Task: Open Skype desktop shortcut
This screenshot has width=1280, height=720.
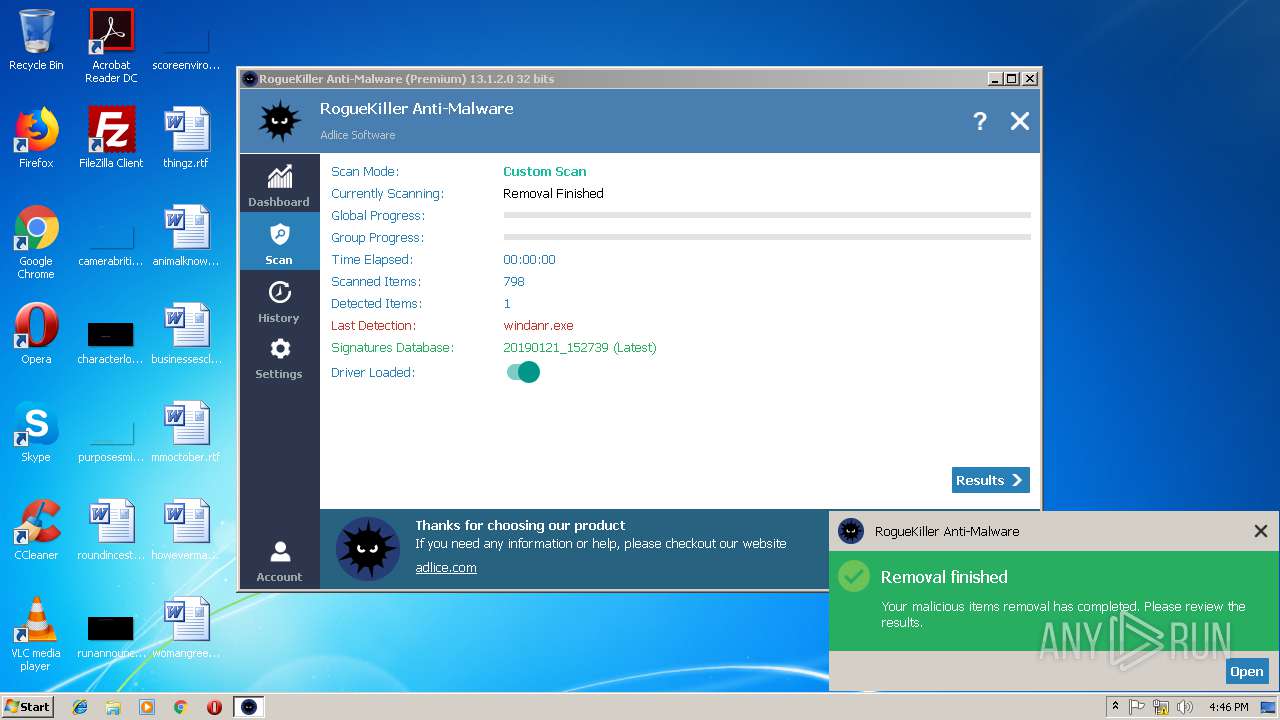Action: tap(36, 432)
